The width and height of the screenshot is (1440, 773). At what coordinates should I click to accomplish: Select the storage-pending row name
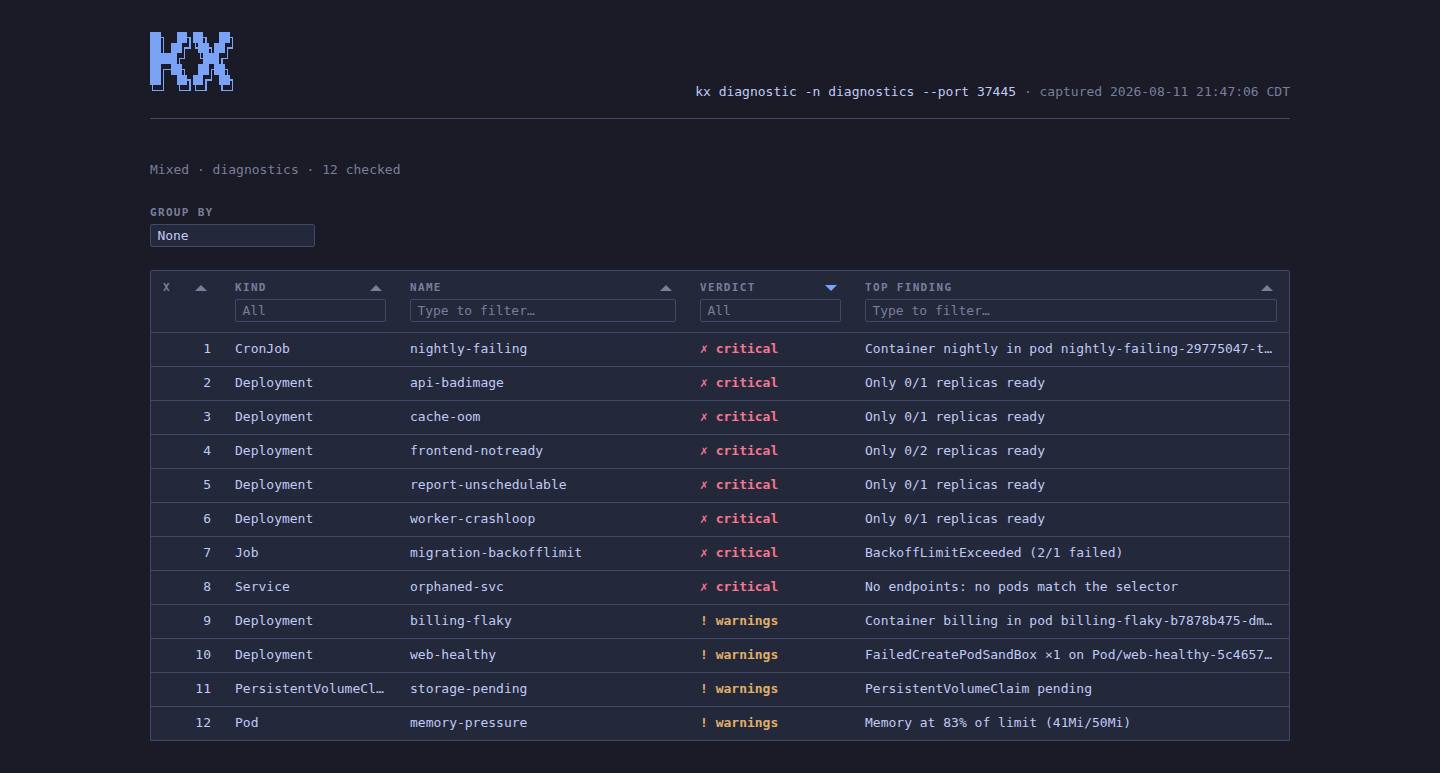click(x=468, y=689)
